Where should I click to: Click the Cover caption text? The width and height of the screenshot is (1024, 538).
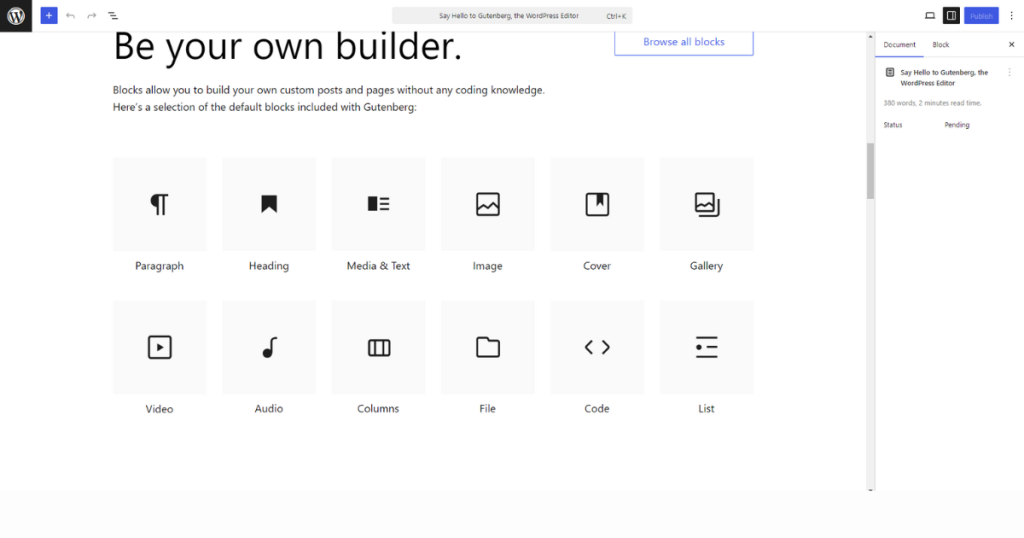coord(597,266)
